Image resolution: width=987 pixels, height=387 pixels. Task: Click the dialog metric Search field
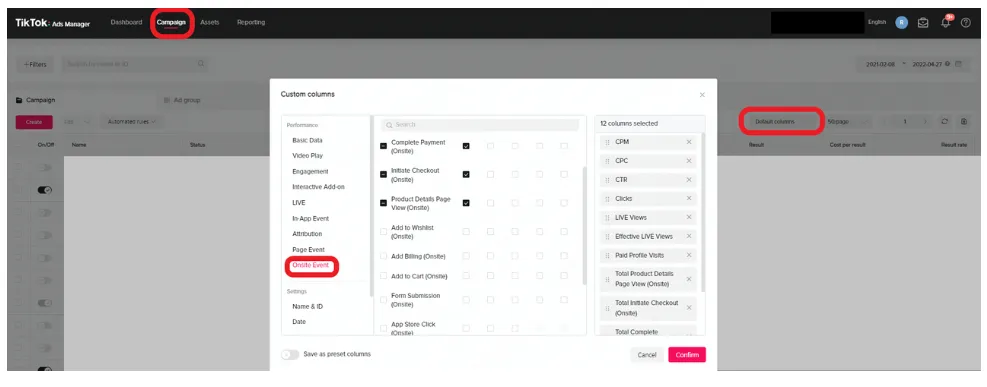(x=480, y=125)
